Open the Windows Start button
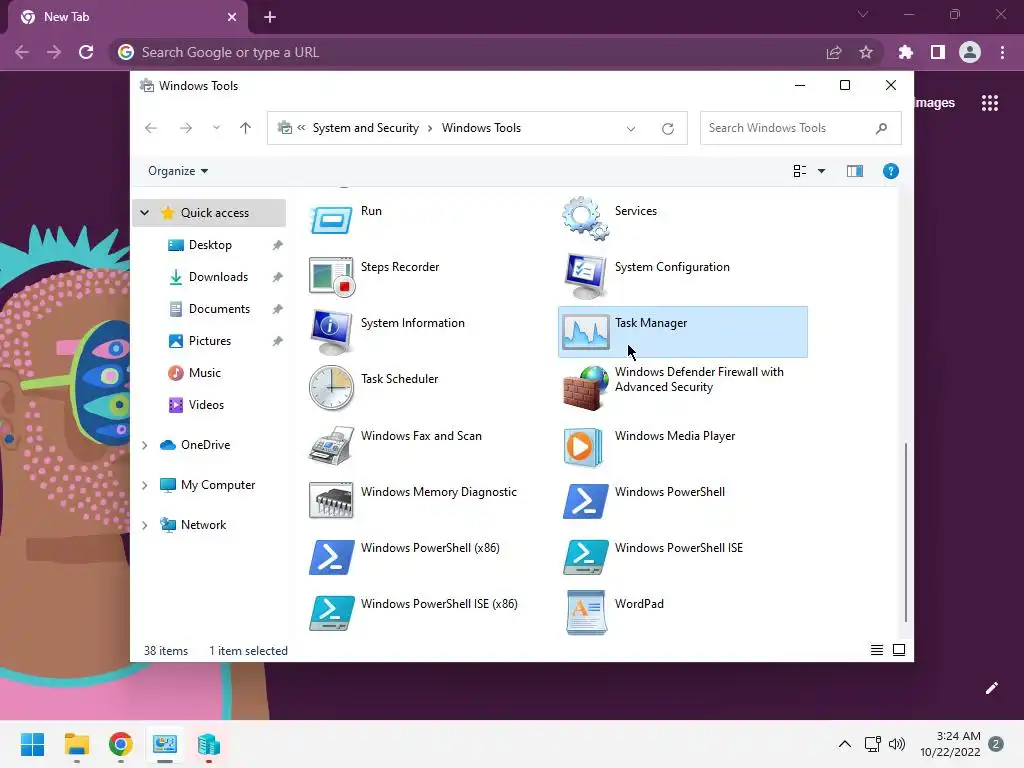The width and height of the screenshot is (1024, 768). 33,744
